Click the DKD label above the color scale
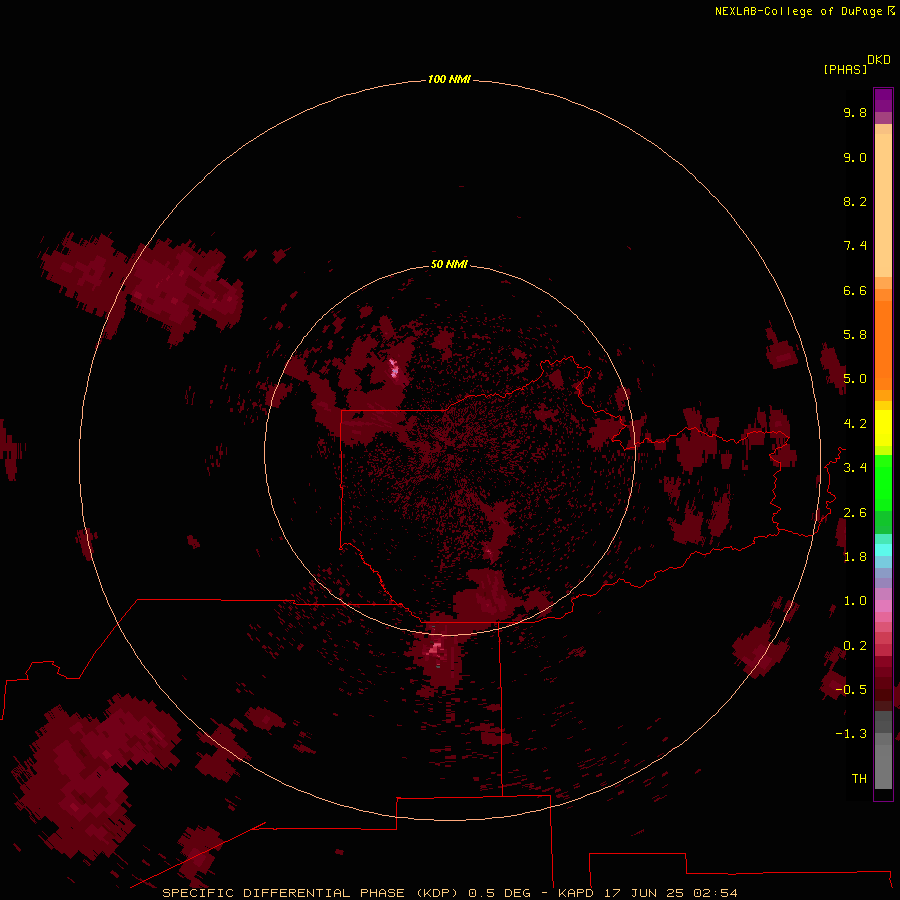 point(879,60)
